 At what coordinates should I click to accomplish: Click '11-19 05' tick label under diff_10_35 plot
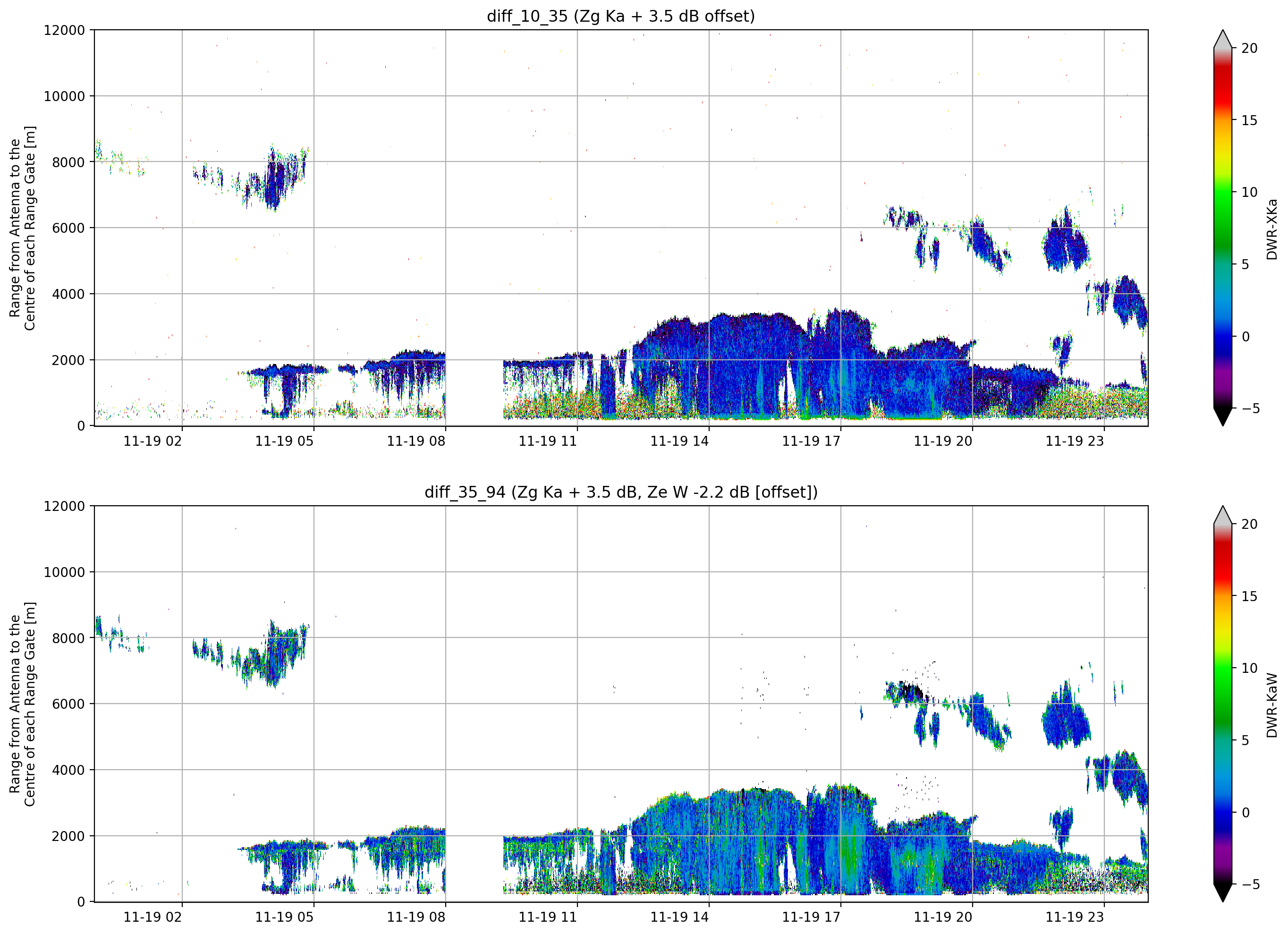tap(285, 441)
